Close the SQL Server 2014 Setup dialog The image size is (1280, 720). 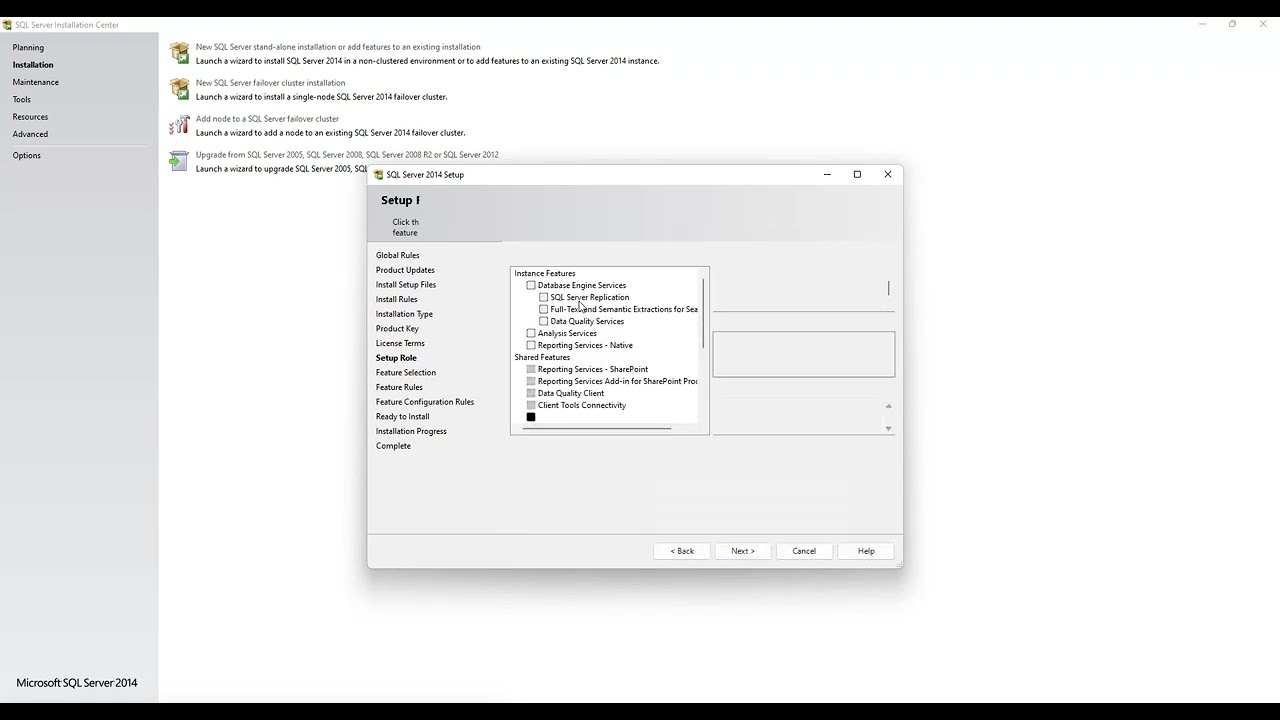[887, 174]
